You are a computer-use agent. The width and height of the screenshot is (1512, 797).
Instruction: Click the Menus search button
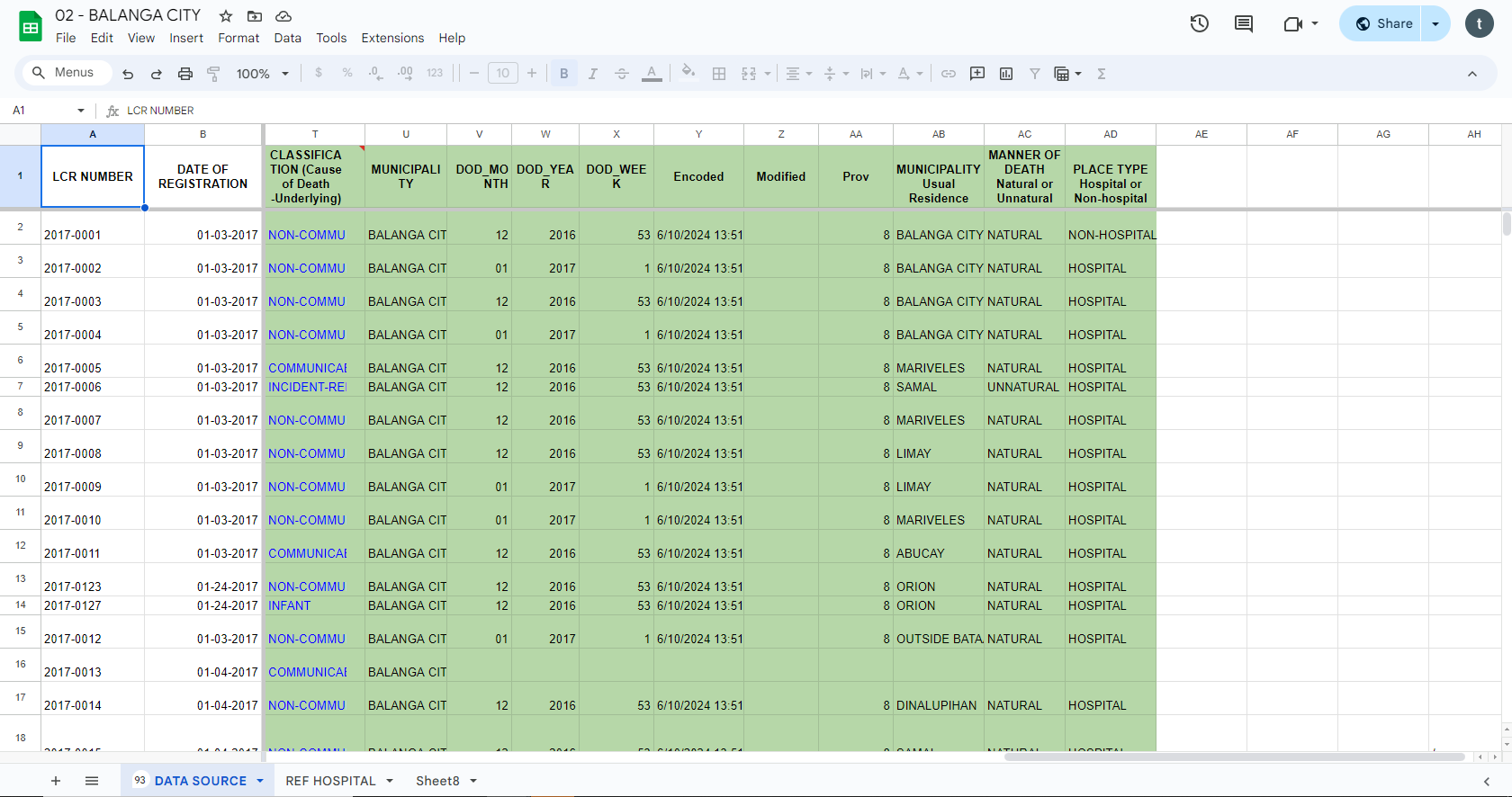[63, 73]
